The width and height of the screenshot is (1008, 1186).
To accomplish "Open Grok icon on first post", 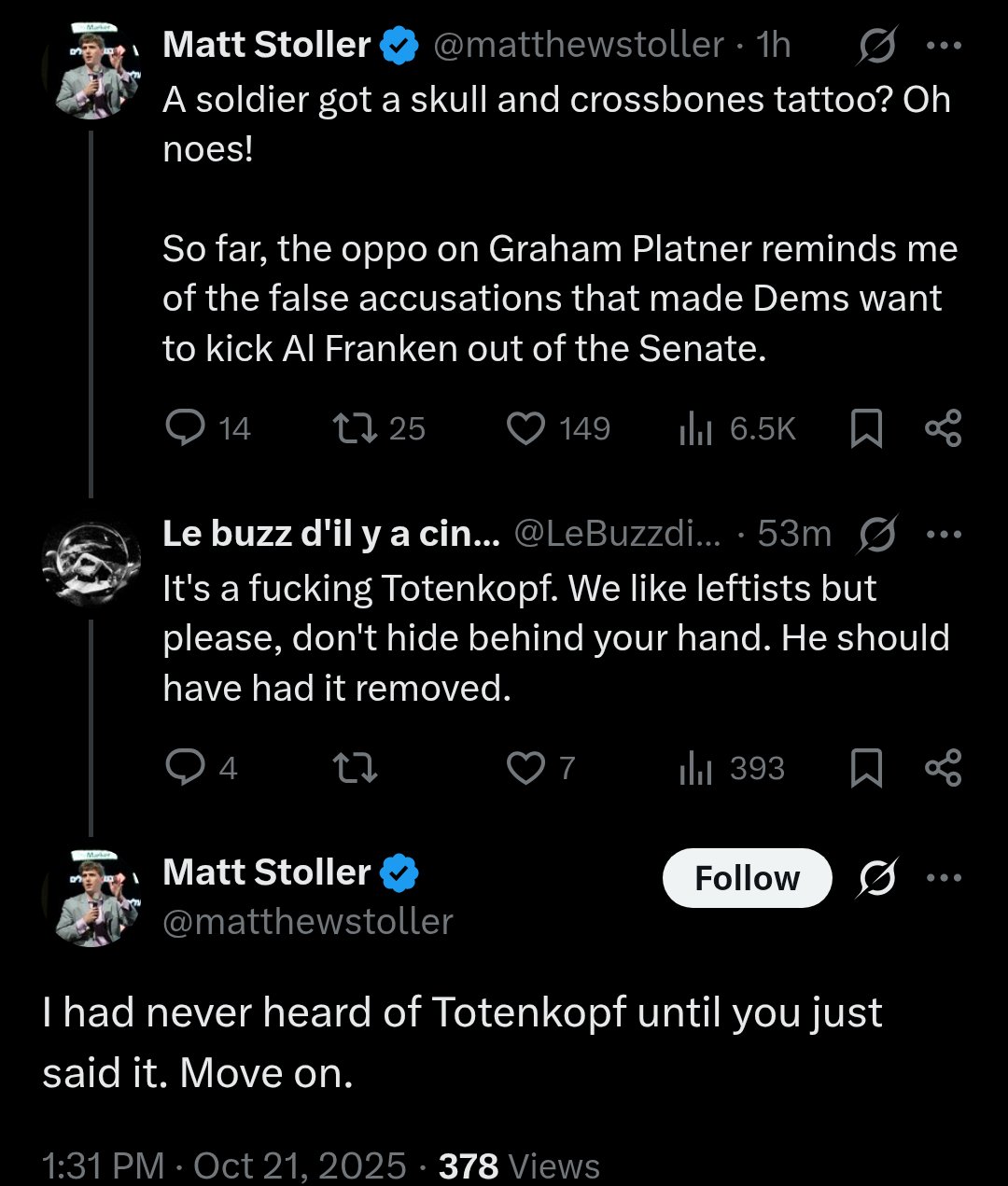I will [x=876, y=45].
